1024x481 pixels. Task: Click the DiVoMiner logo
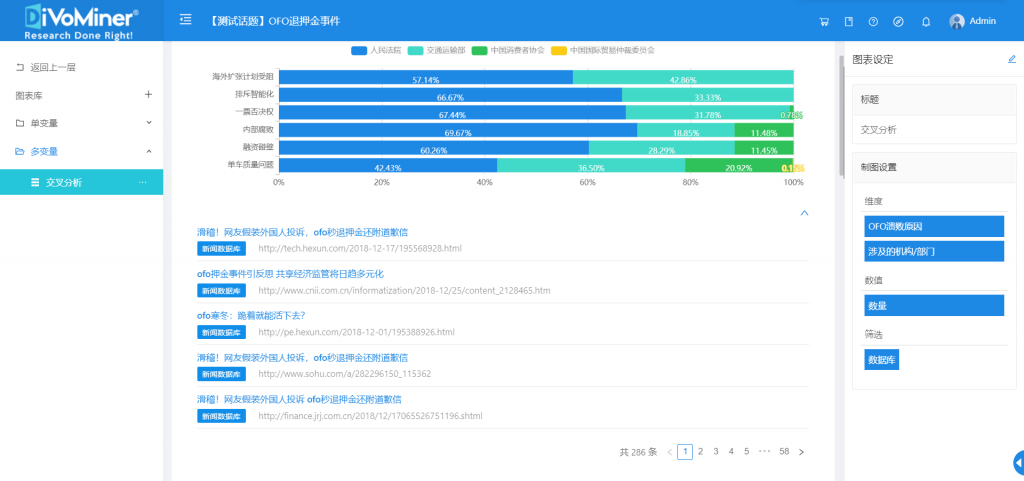[x=81, y=20]
